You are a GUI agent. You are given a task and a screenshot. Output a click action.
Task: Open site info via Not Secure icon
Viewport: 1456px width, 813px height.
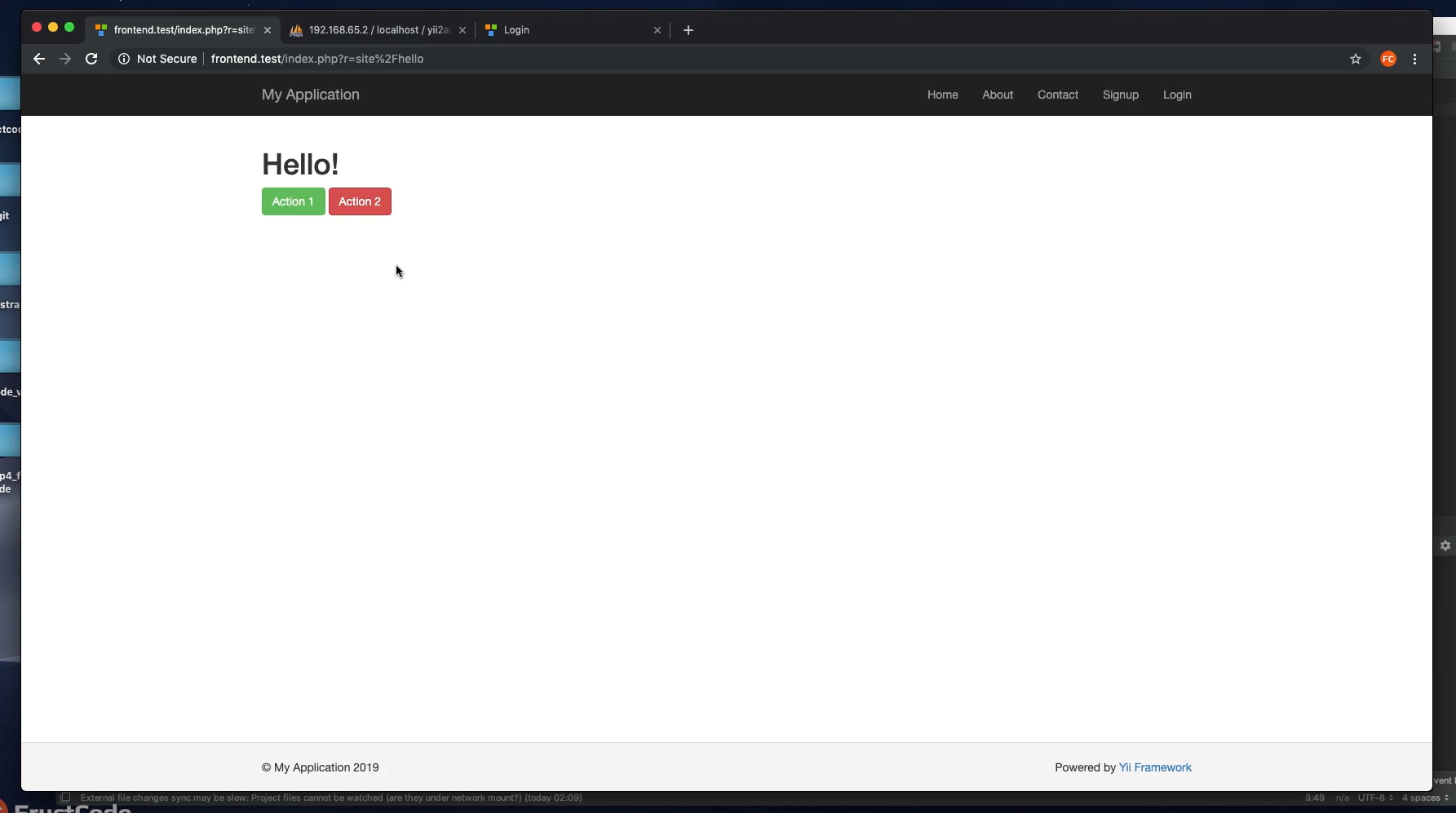click(x=124, y=59)
